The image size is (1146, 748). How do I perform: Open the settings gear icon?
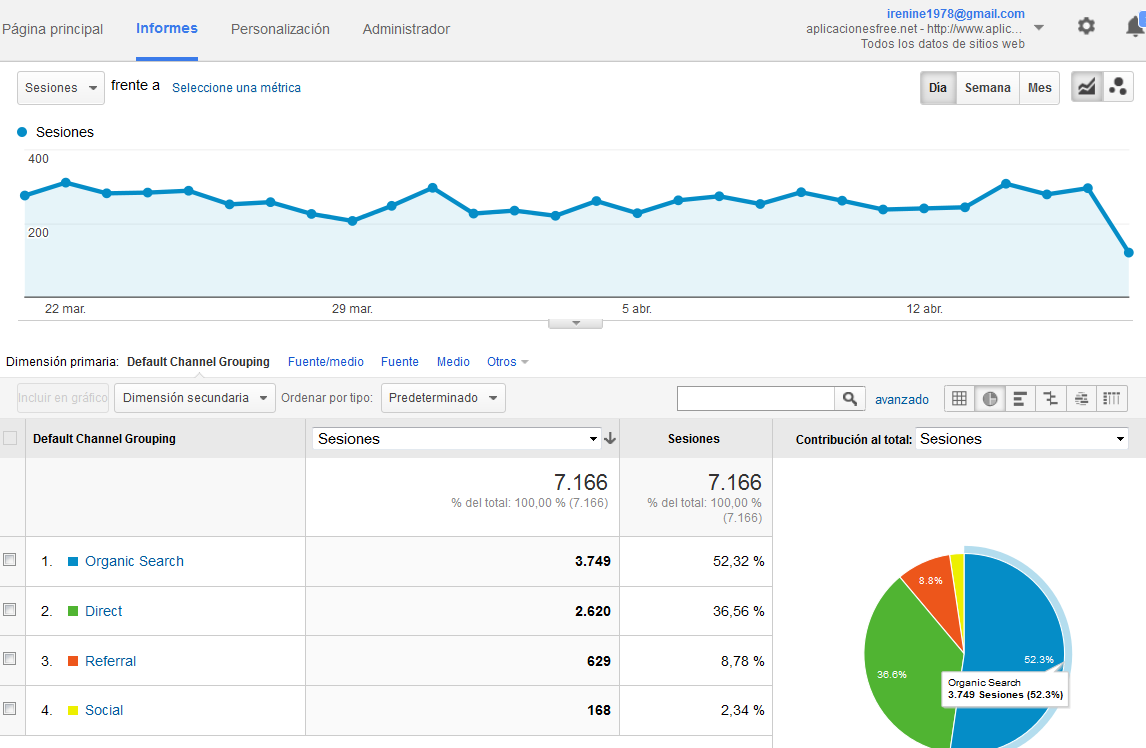coord(1086,26)
